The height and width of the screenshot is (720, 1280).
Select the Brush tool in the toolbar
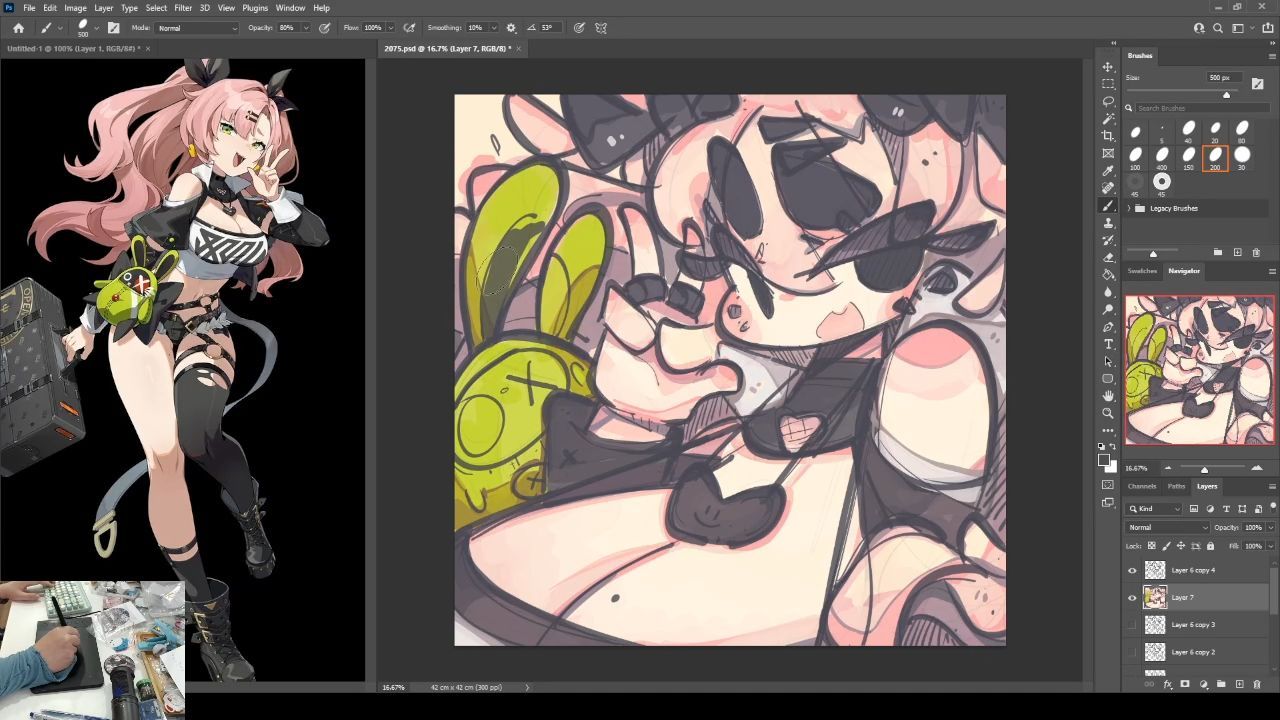pyautogui.click(x=1108, y=205)
